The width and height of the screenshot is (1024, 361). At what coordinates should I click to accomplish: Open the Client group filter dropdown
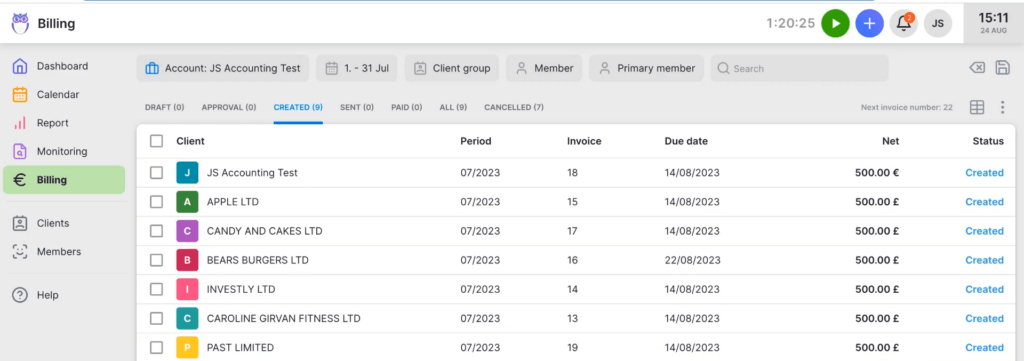click(x=452, y=68)
